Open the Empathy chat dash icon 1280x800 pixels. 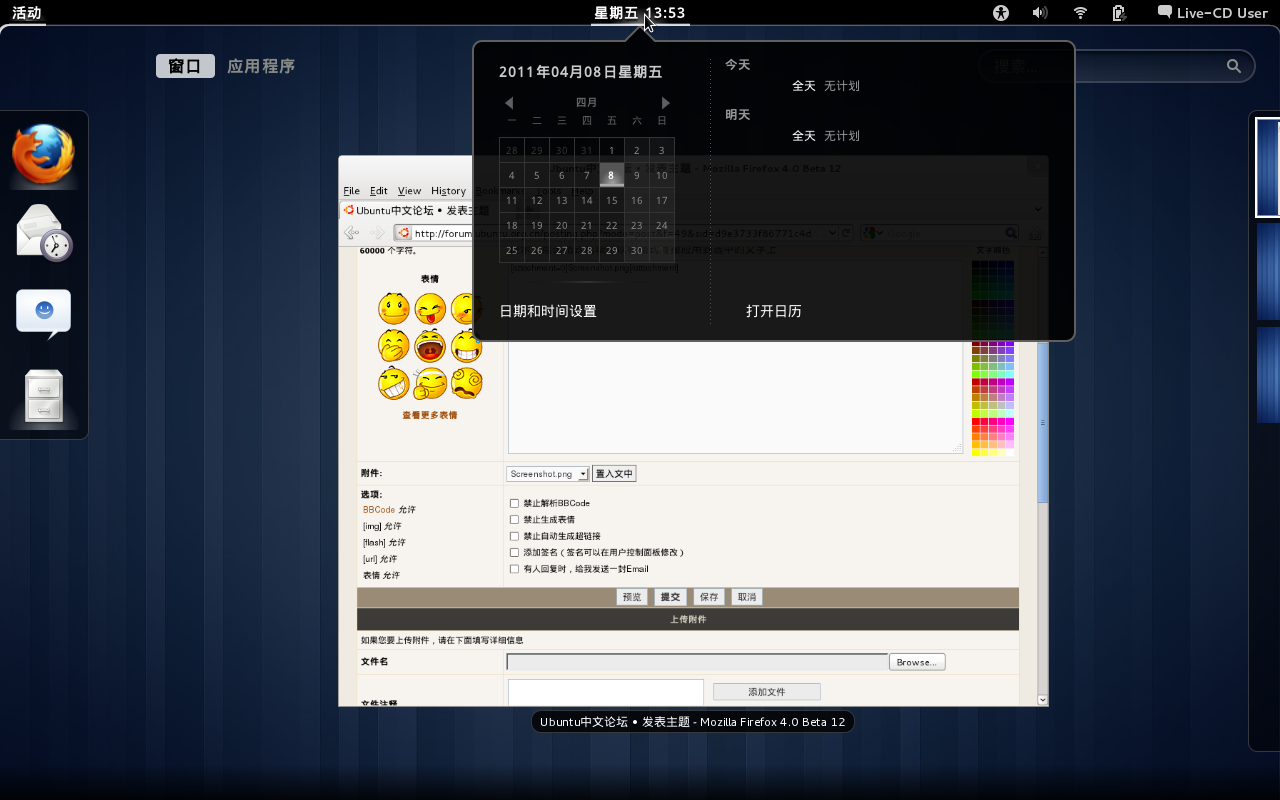coord(44,313)
